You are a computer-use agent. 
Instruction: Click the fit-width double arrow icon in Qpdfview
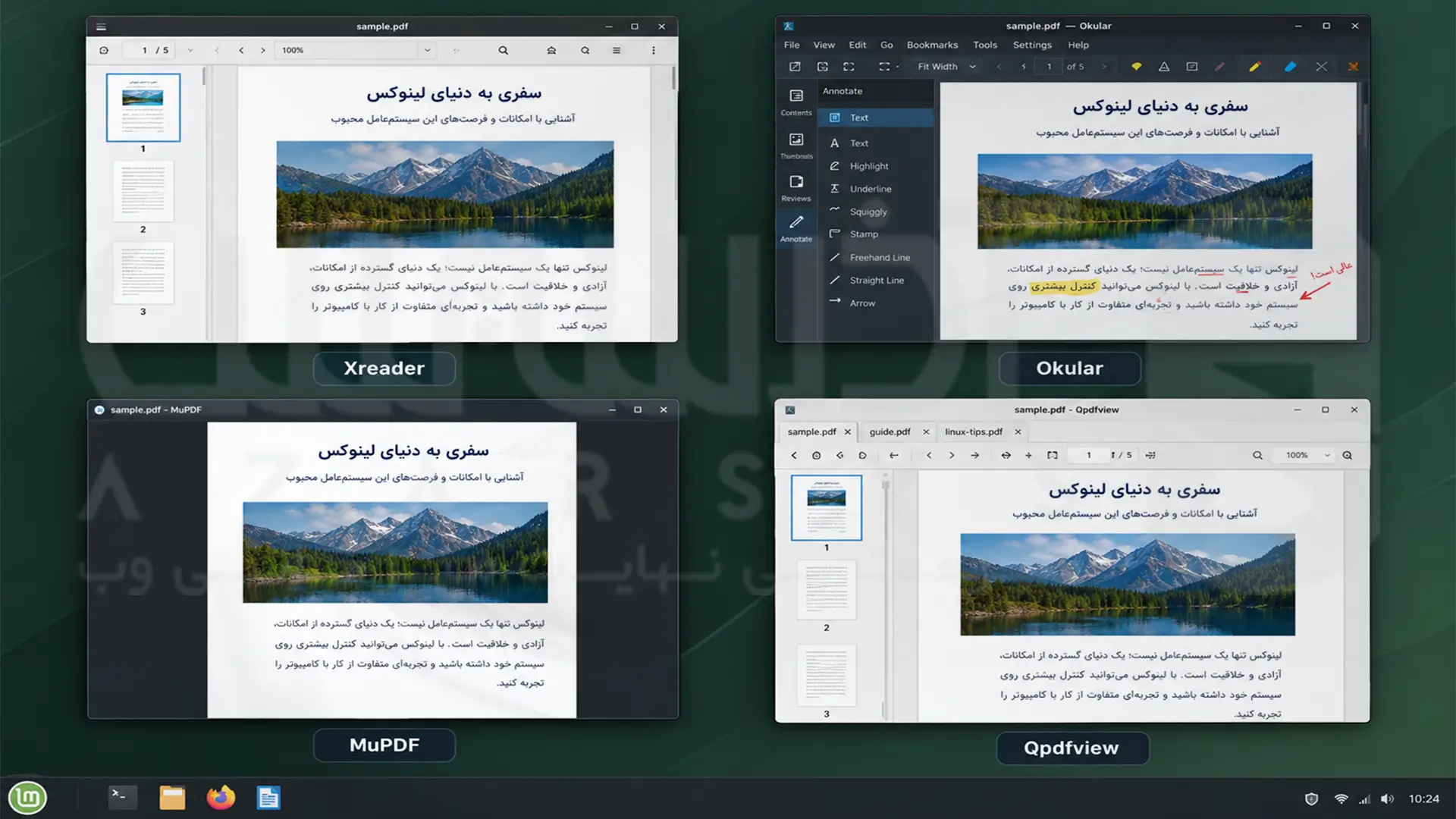point(1006,456)
